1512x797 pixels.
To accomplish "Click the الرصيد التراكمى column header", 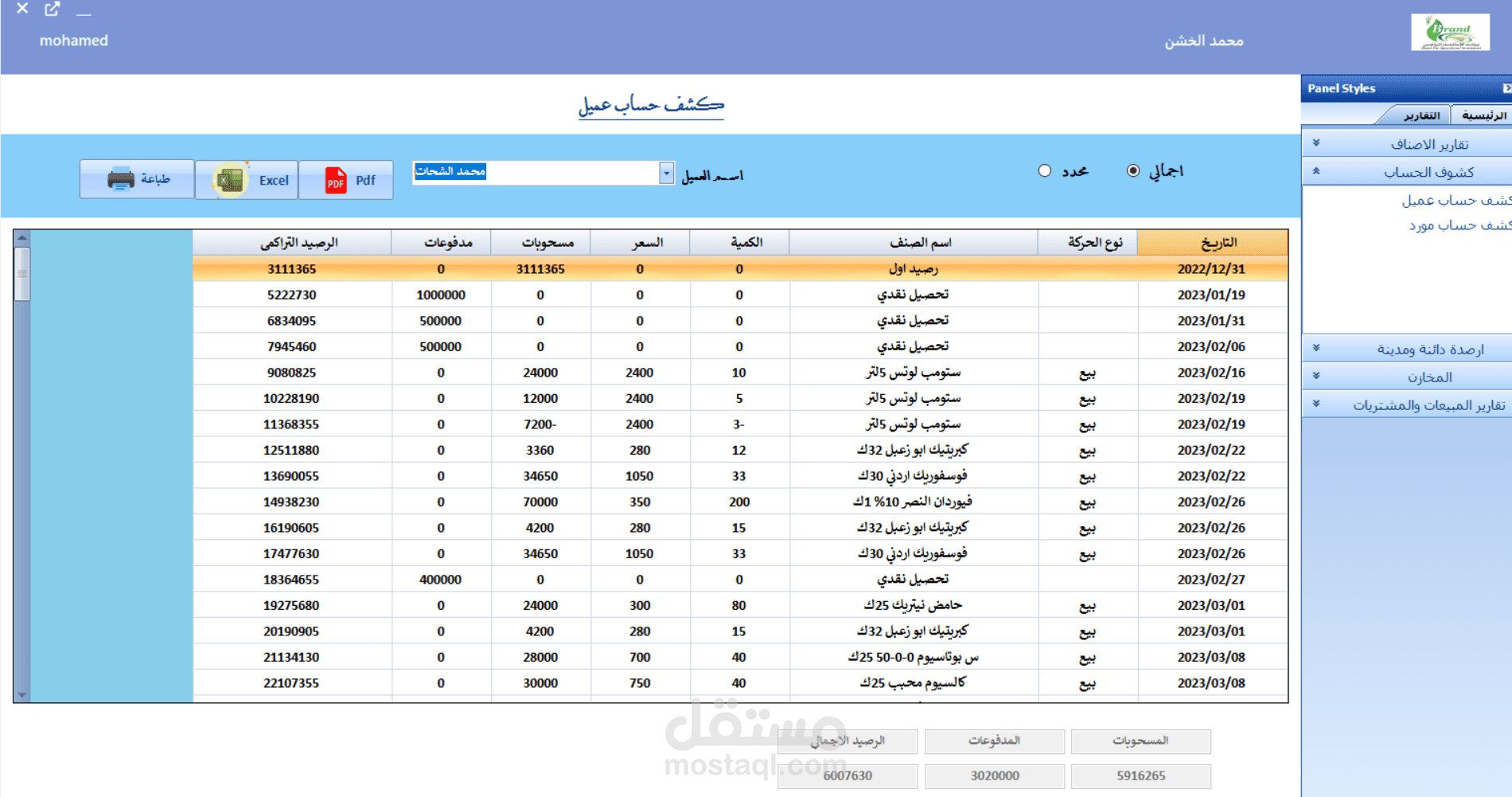I will [x=292, y=243].
